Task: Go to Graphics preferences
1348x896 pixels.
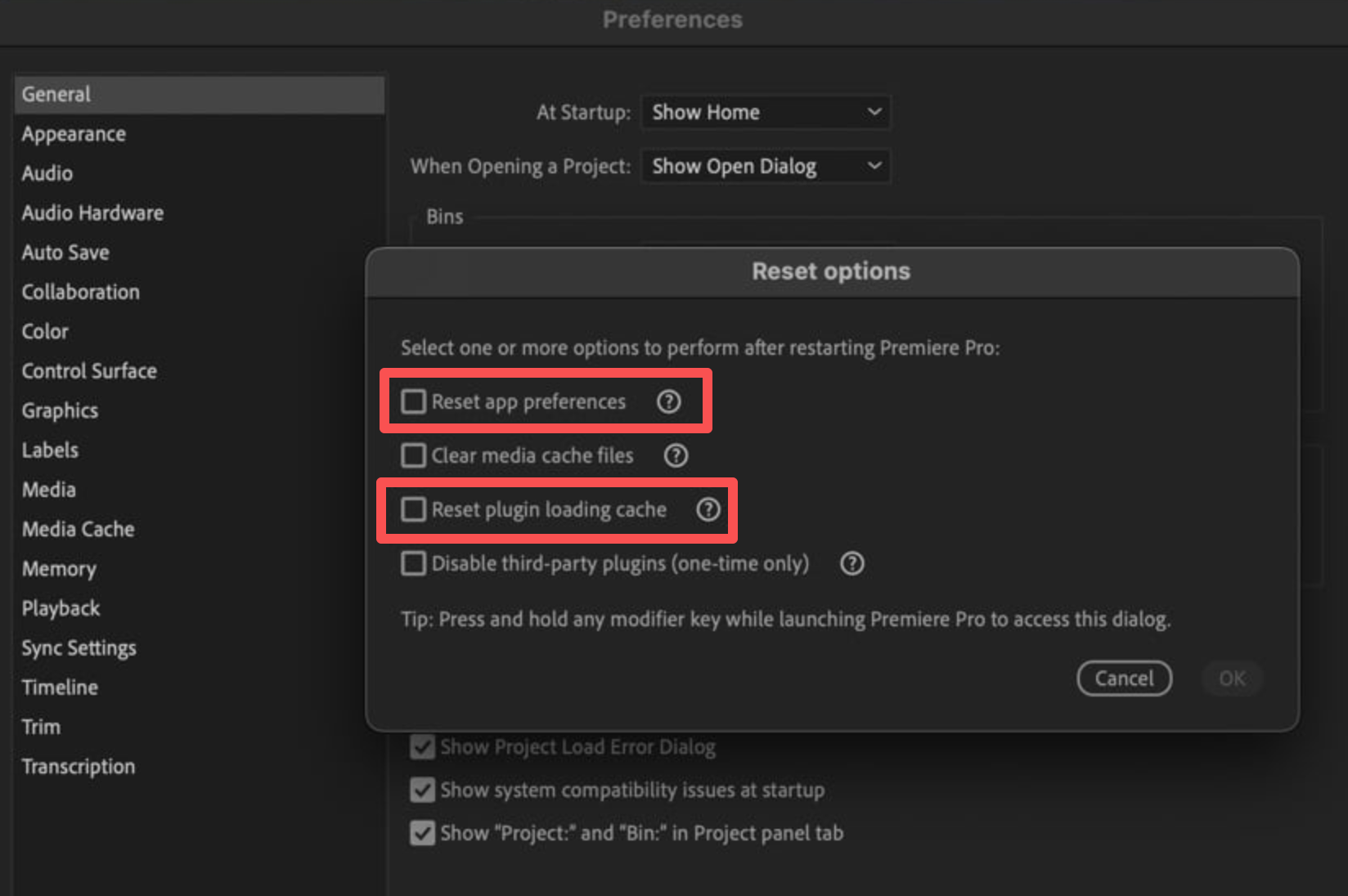Action: (x=60, y=410)
